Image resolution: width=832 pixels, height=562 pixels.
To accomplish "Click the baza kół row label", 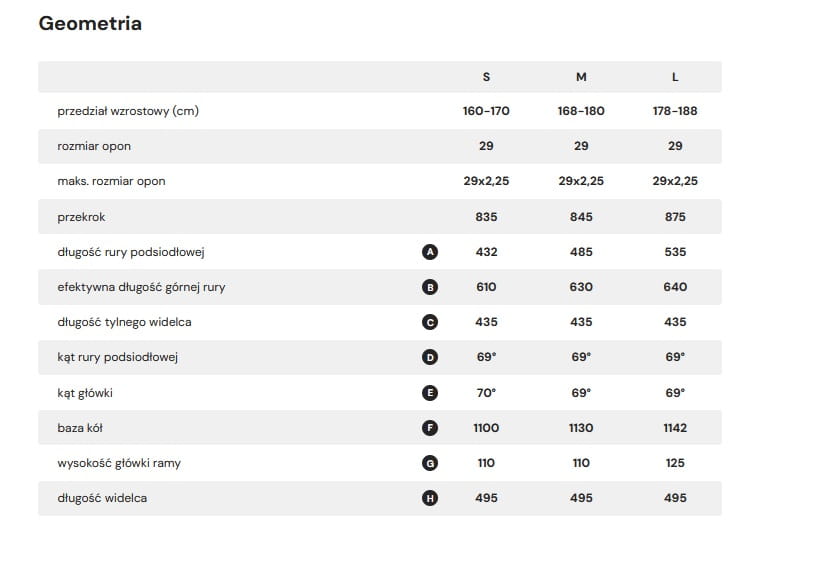I will (81, 428).
